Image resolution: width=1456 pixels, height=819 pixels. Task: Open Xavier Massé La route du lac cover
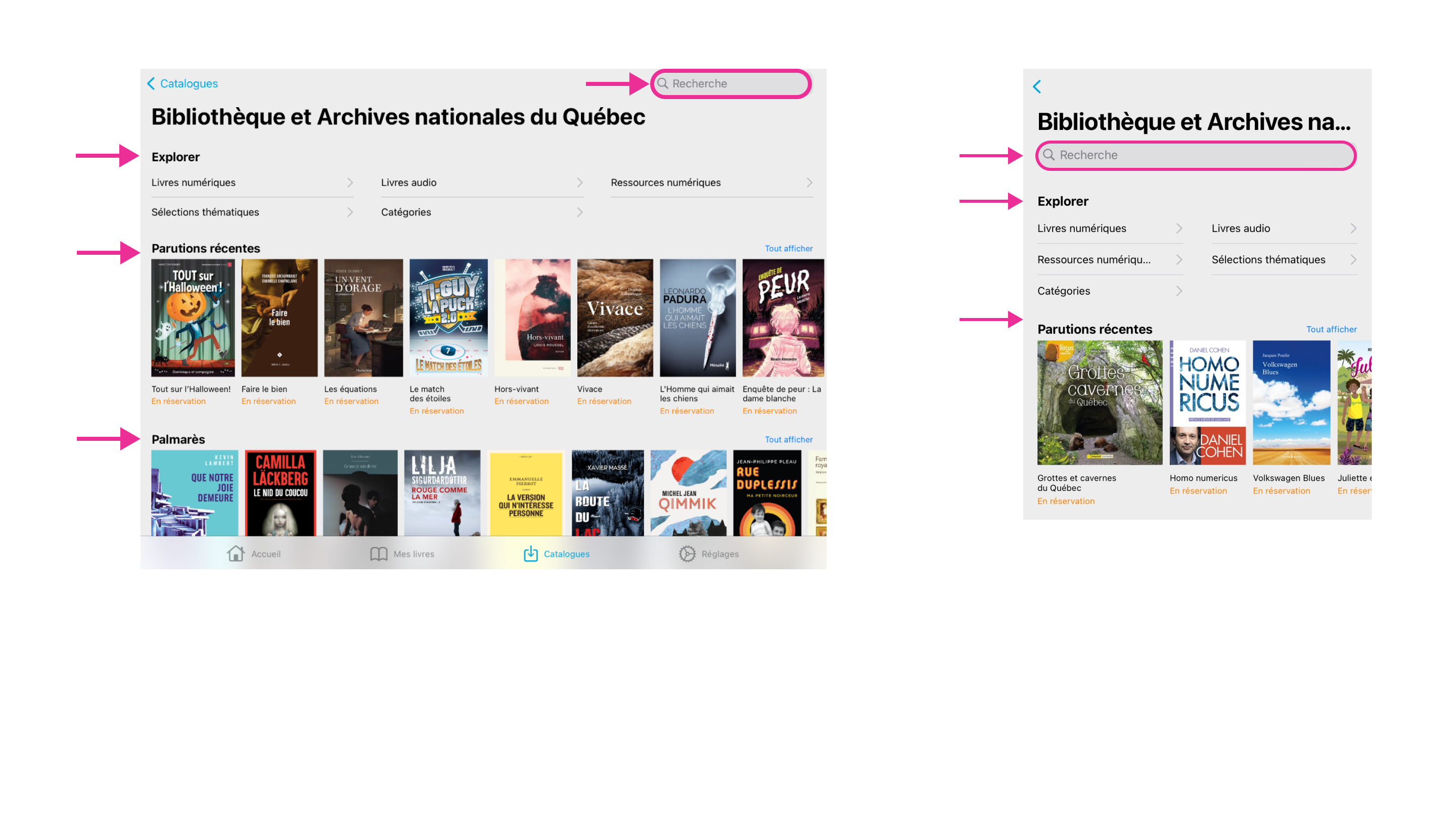(x=608, y=493)
